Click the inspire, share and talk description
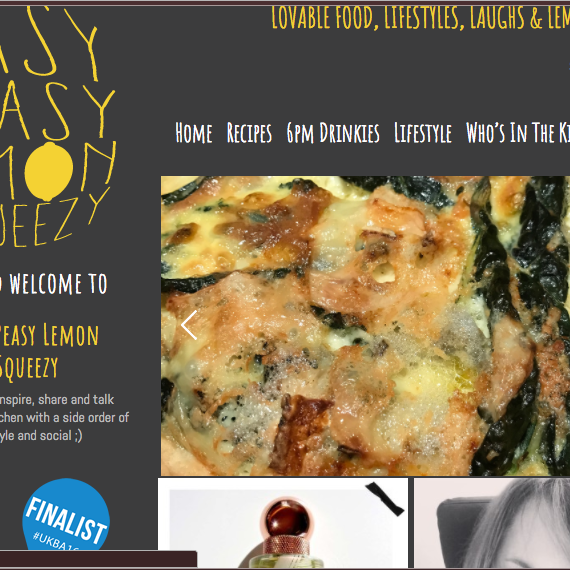This screenshot has height=570, width=570. 64,418
